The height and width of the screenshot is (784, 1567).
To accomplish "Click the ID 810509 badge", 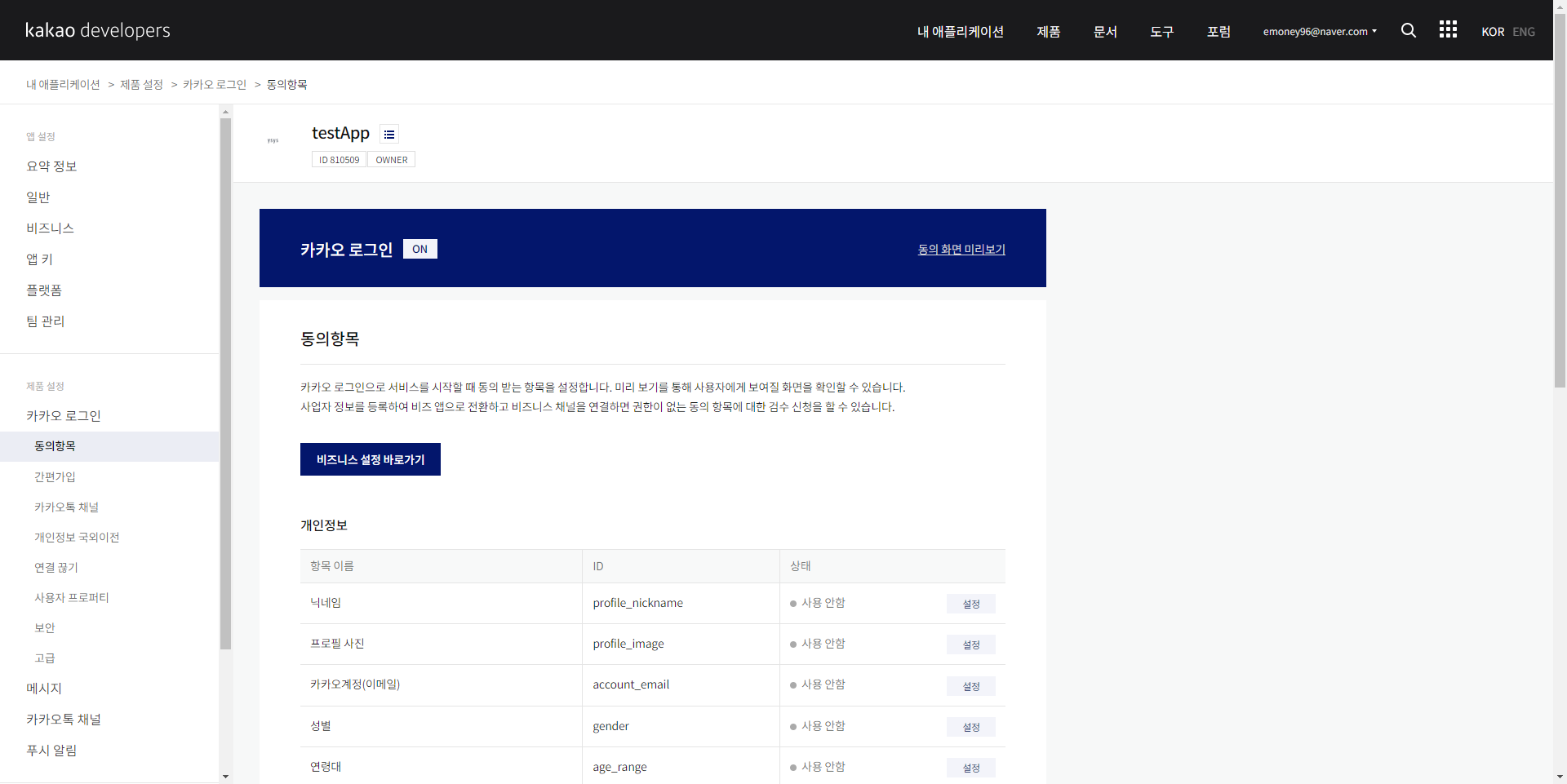I will click(x=339, y=160).
